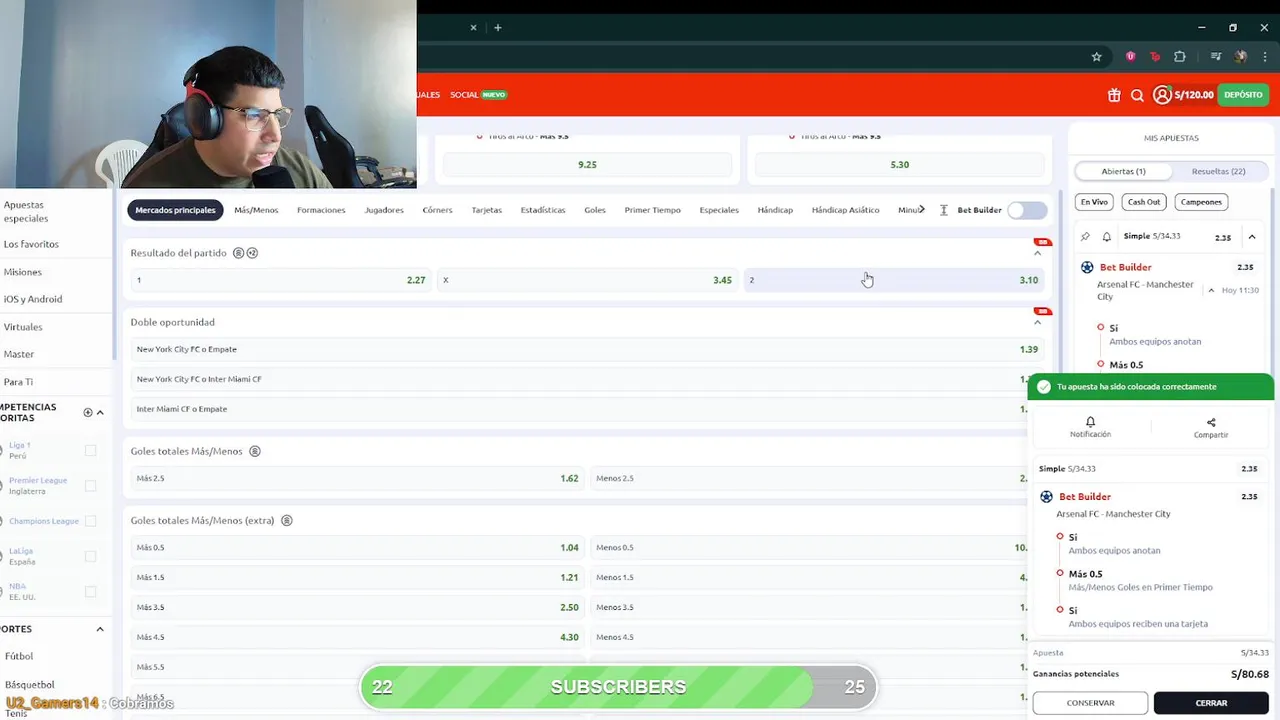Image resolution: width=1280 pixels, height=720 pixels.
Task: Click the Campeones filter button
Action: tap(1201, 202)
